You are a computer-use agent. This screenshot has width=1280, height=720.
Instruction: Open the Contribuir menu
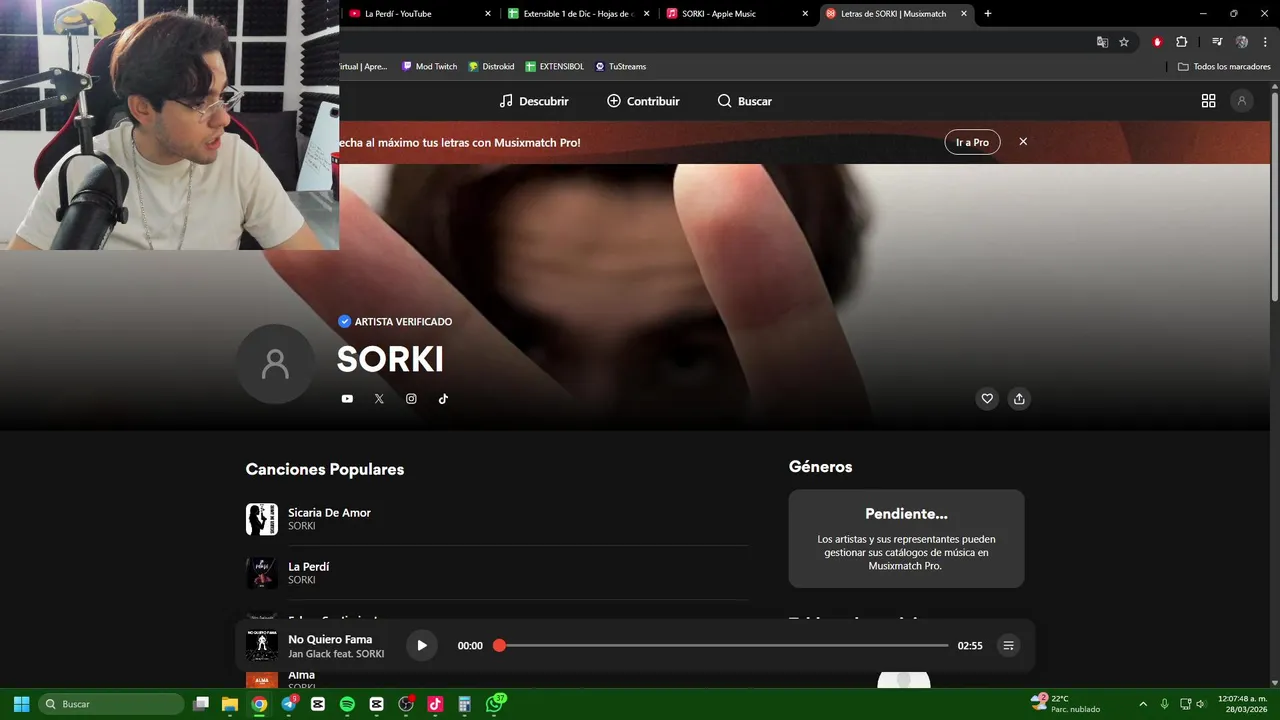643,101
